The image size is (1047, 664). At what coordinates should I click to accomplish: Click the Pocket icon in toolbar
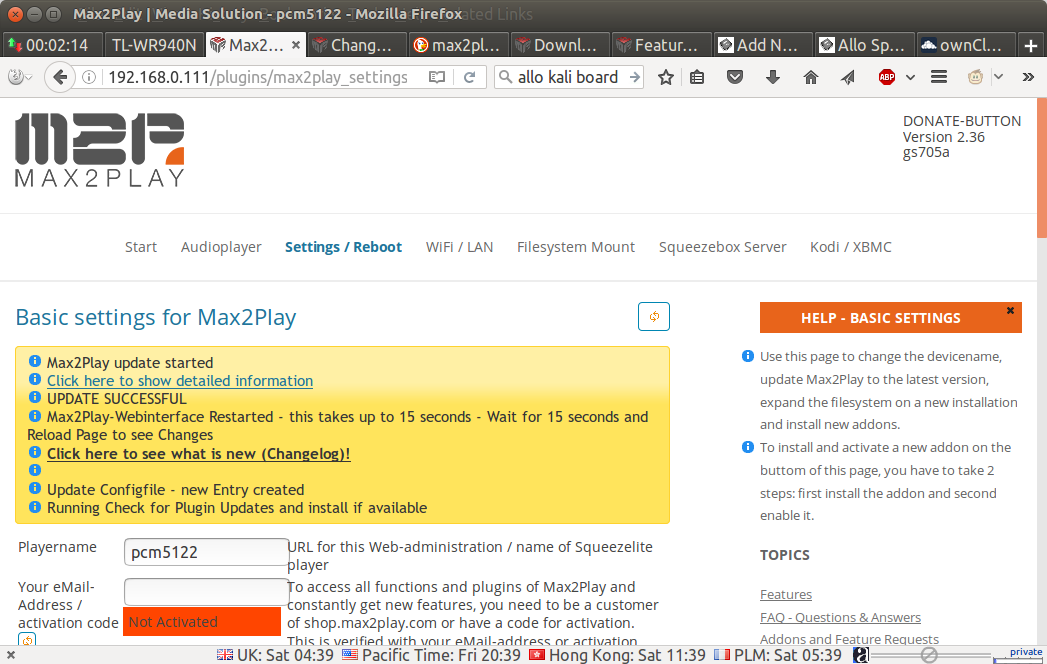pos(735,77)
